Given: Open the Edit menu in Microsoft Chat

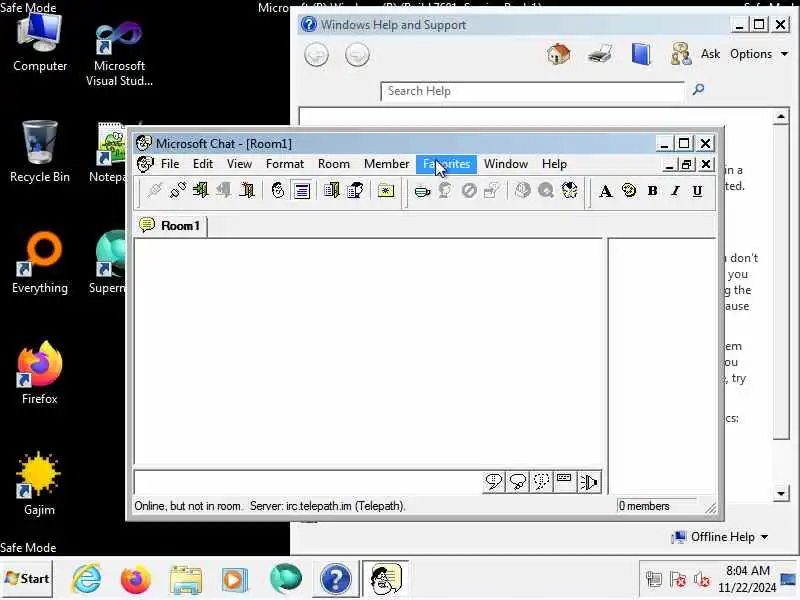Looking at the screenshot, I should tap(203, 164).
